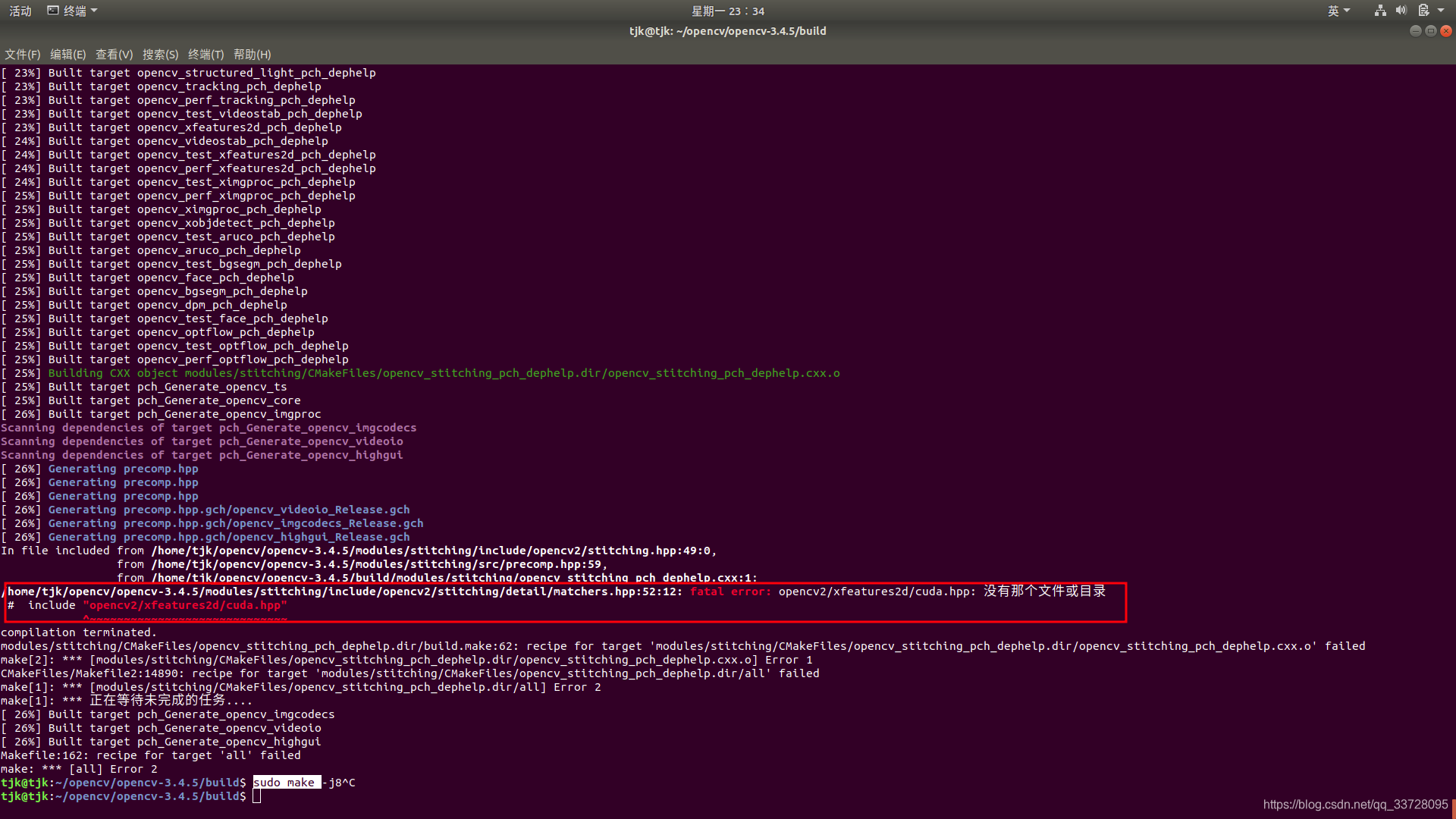Viewport: 1456px width, 819px height.
Task: Click 'Scanning dependencies of target pch_Generate_opencv_highgui'
Action: pos(202,455)
